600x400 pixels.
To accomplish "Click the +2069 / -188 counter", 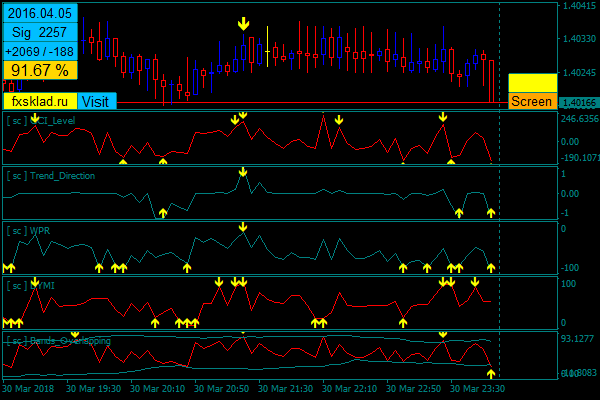I will (40, 51).
